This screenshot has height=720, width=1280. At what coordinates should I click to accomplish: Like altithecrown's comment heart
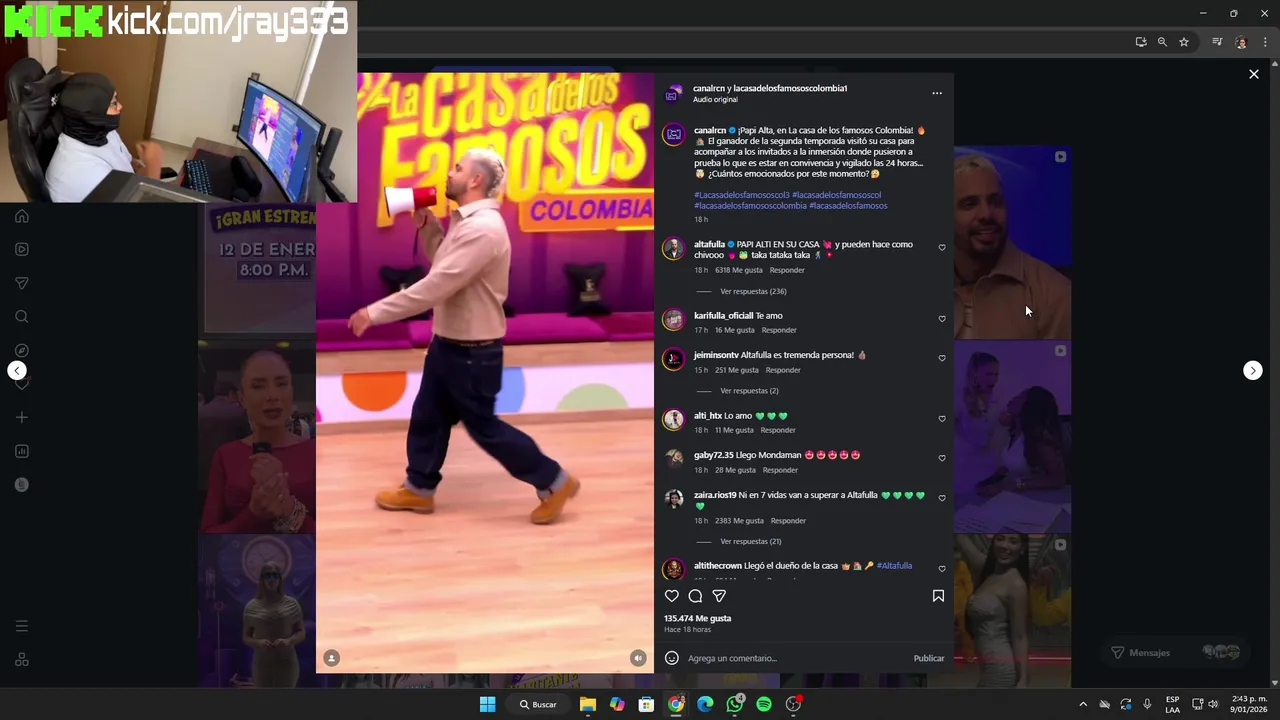click(942, 569)
